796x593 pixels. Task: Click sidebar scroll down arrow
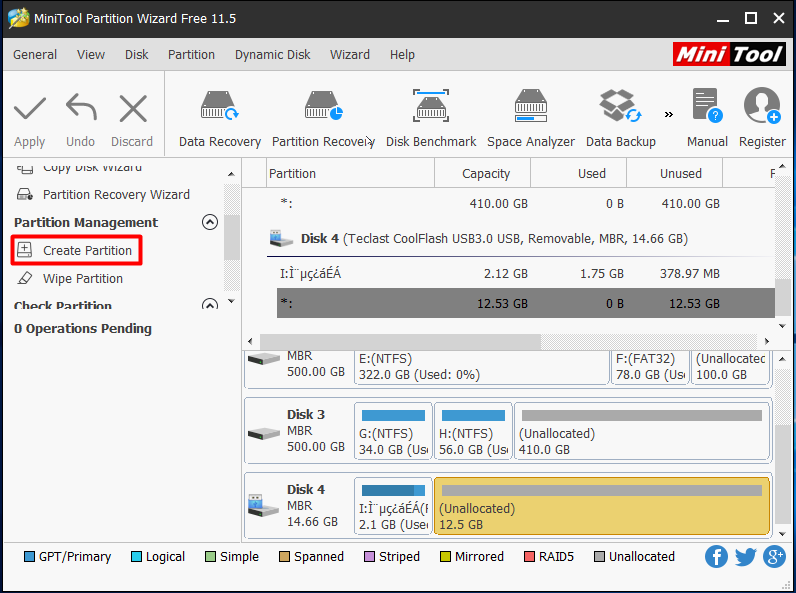231,301
